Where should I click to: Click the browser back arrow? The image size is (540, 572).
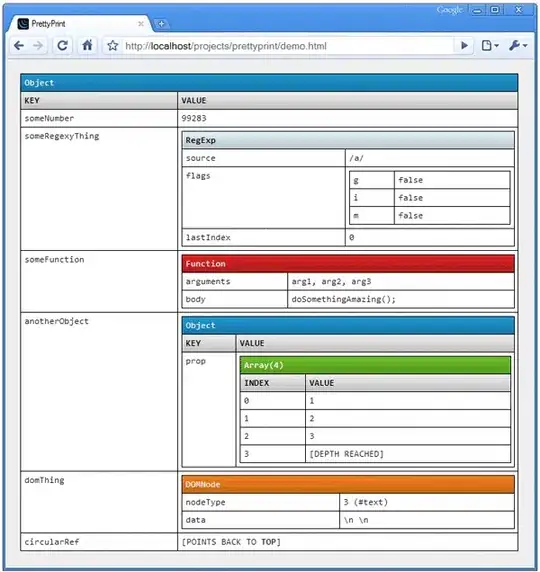coord(19,46)
